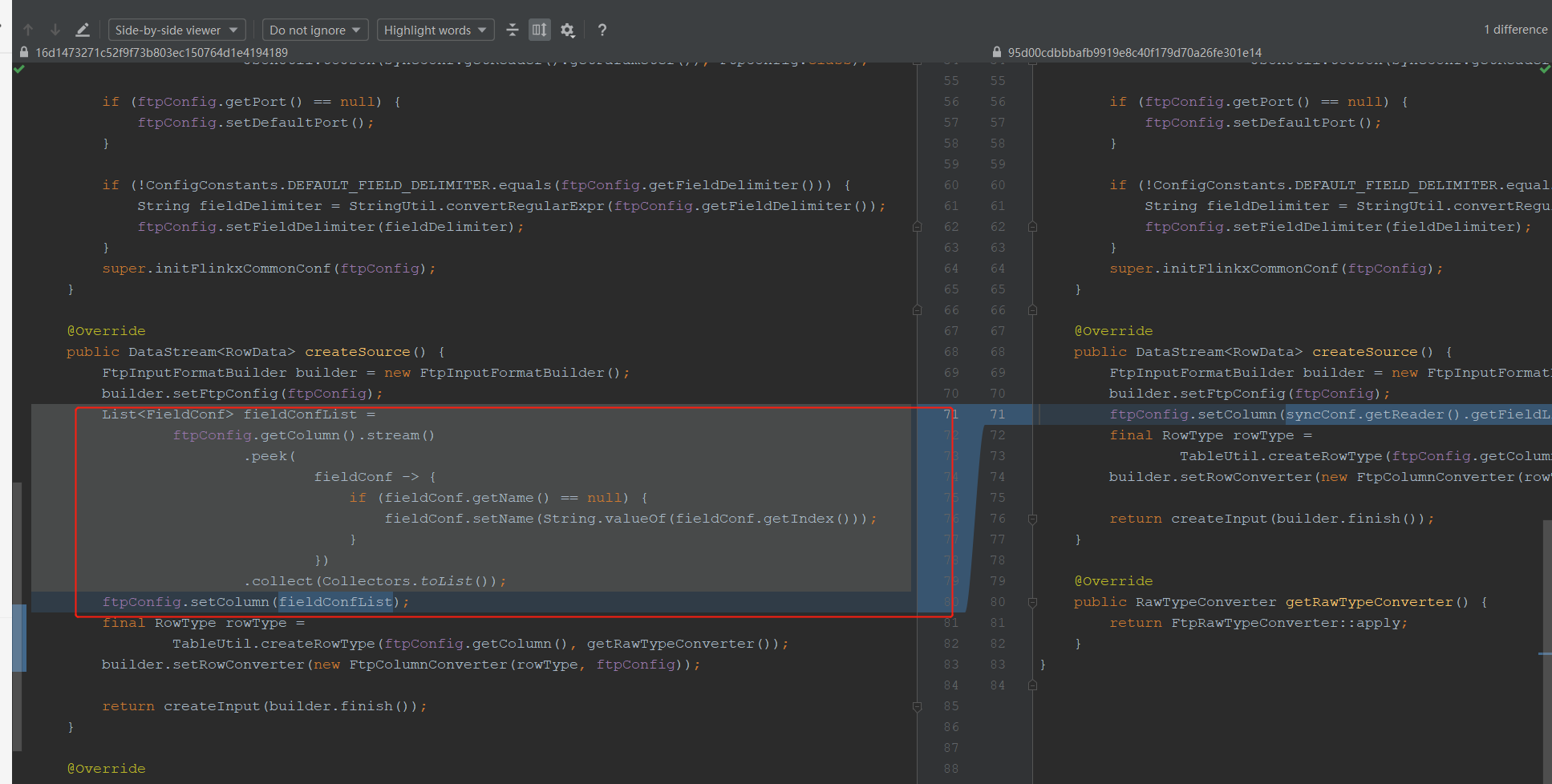This screenshot has width=1552, height=784.
Task: Click the 1 difference counter
Action: click(1515, 30)
